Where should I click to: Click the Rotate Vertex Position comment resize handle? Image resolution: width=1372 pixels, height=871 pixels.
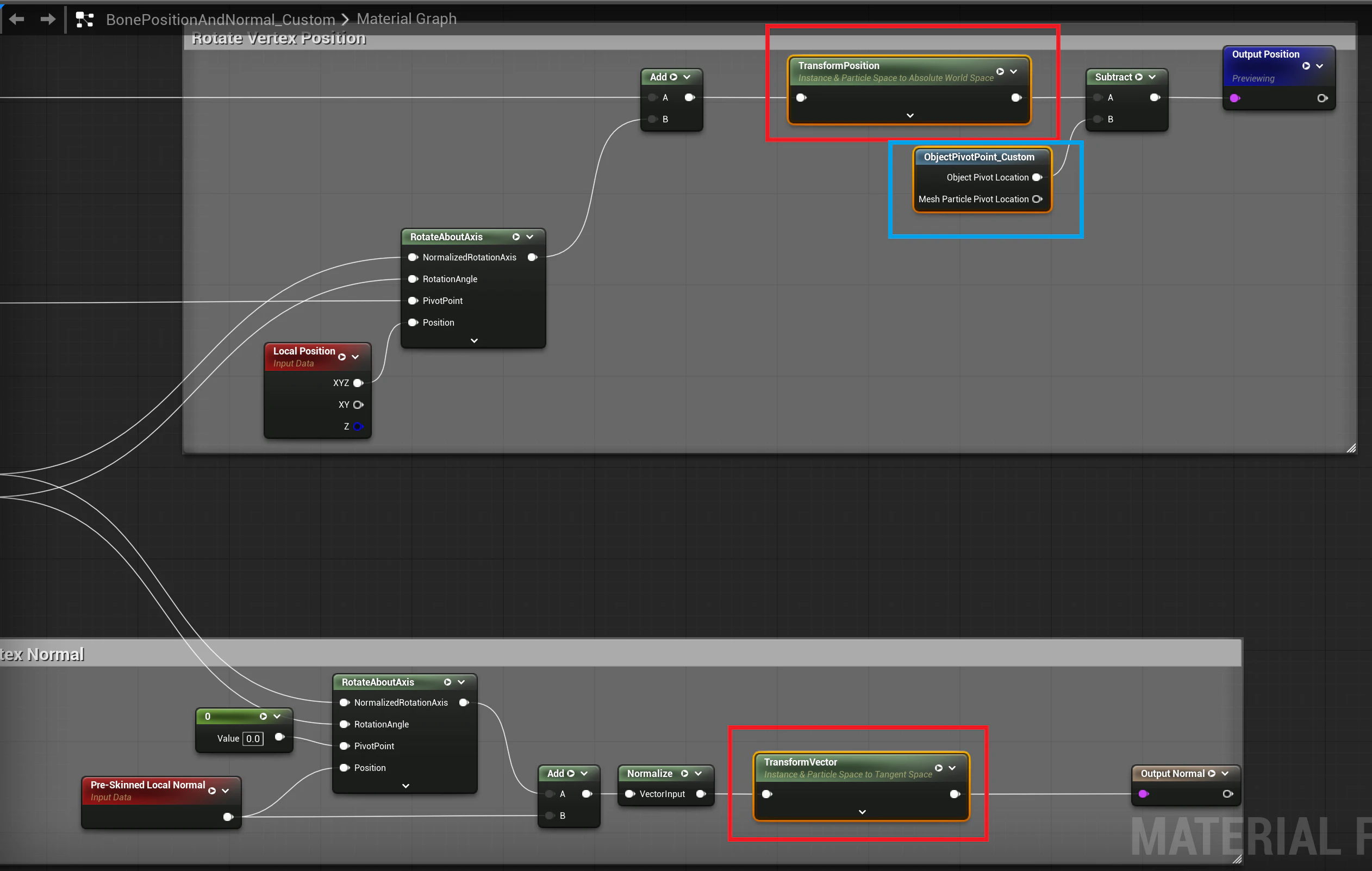click(1351, 448)
